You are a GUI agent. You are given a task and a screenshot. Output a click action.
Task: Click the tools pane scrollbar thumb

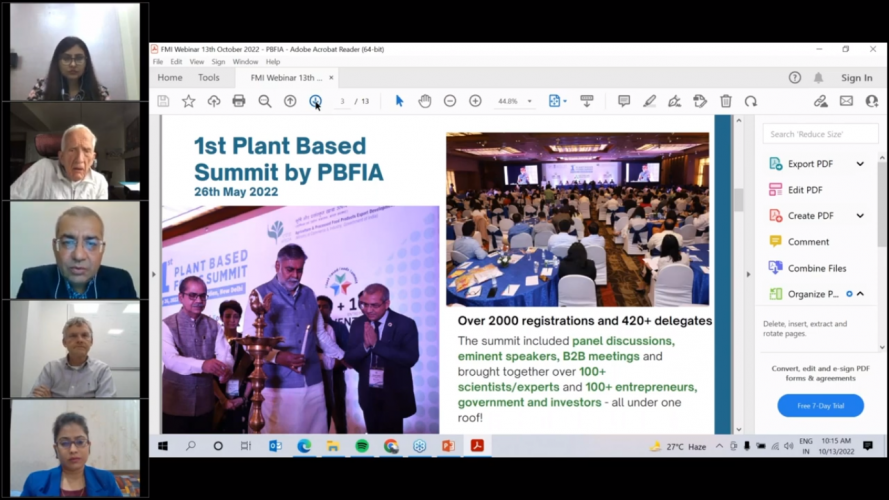pyautogui.click(x=882, y=204)
